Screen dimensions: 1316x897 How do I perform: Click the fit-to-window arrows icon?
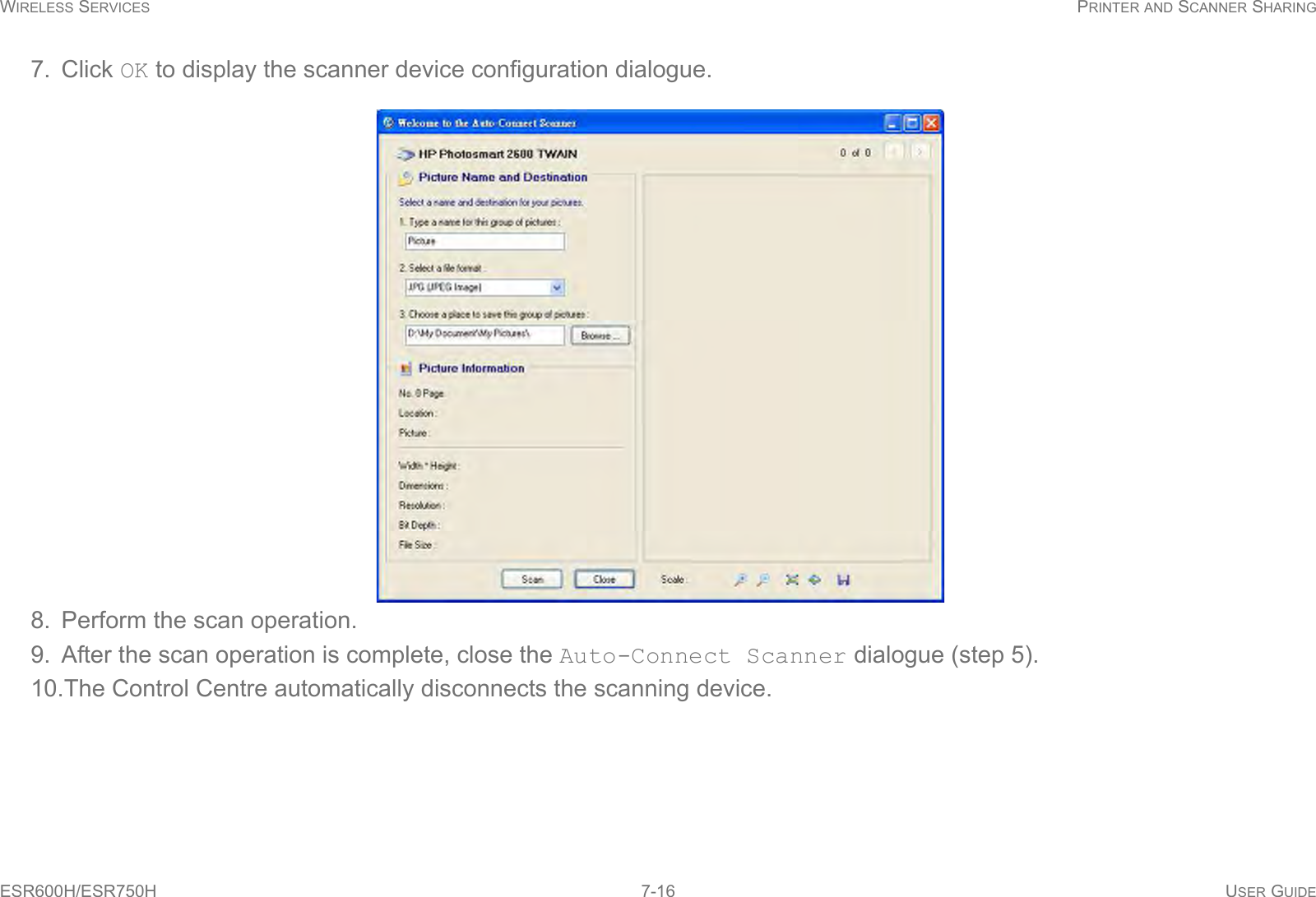tap(792, 580)
